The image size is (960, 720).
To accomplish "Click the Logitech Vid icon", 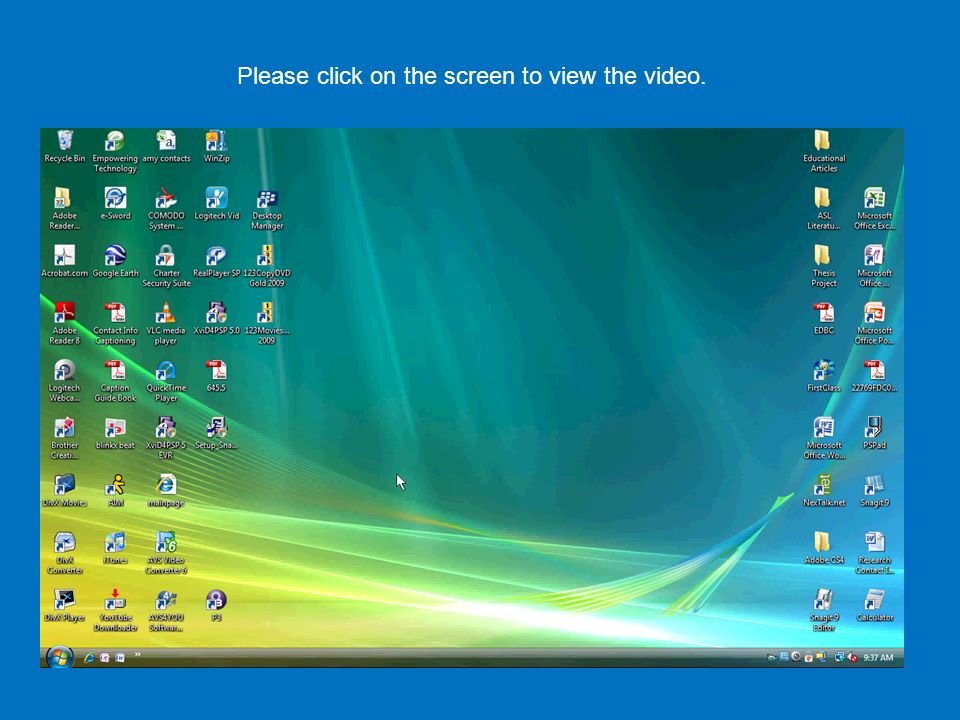I will pyautogui.click(x=217, y=203).
